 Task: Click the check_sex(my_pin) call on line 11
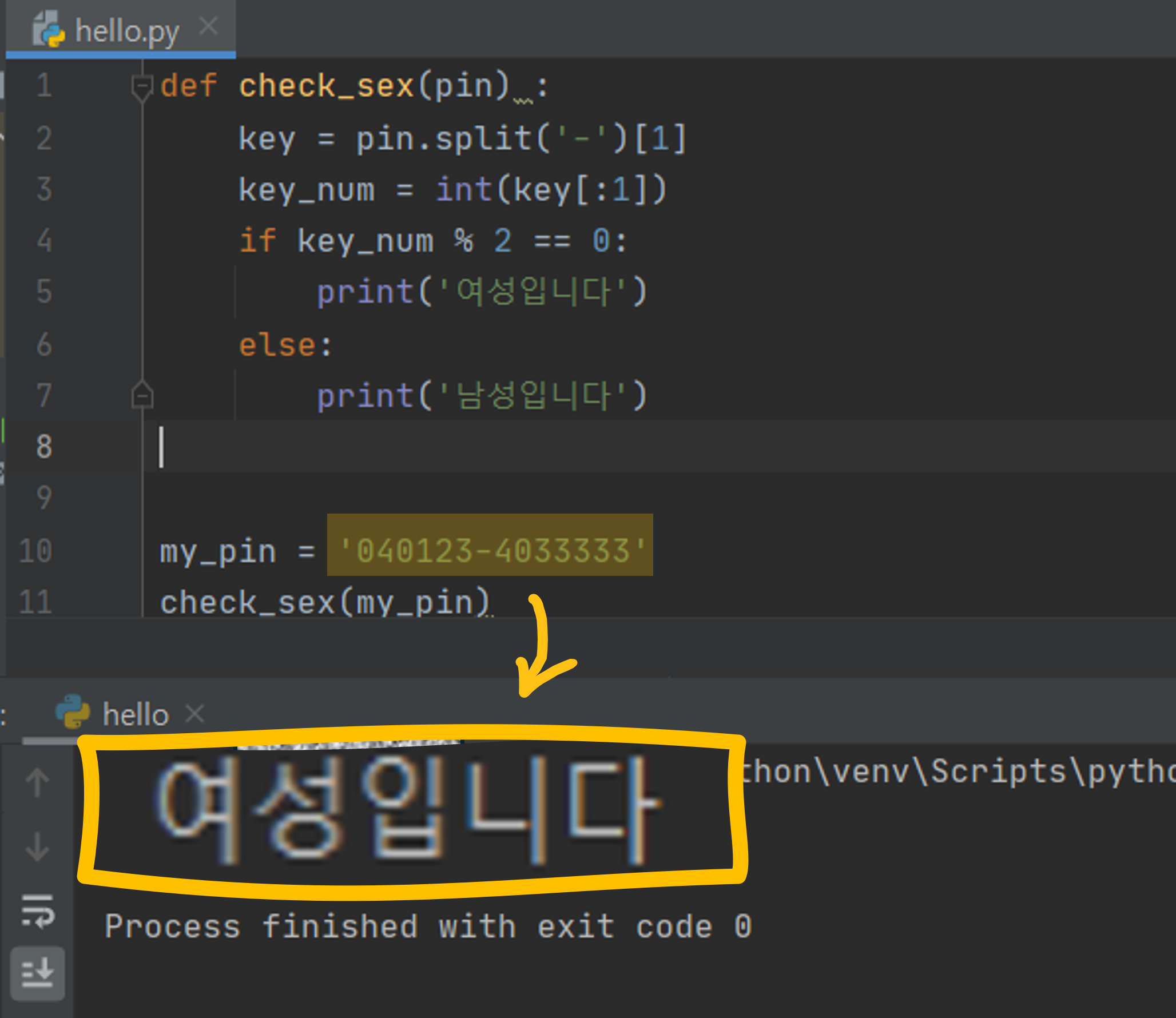[x=324, y=603]
